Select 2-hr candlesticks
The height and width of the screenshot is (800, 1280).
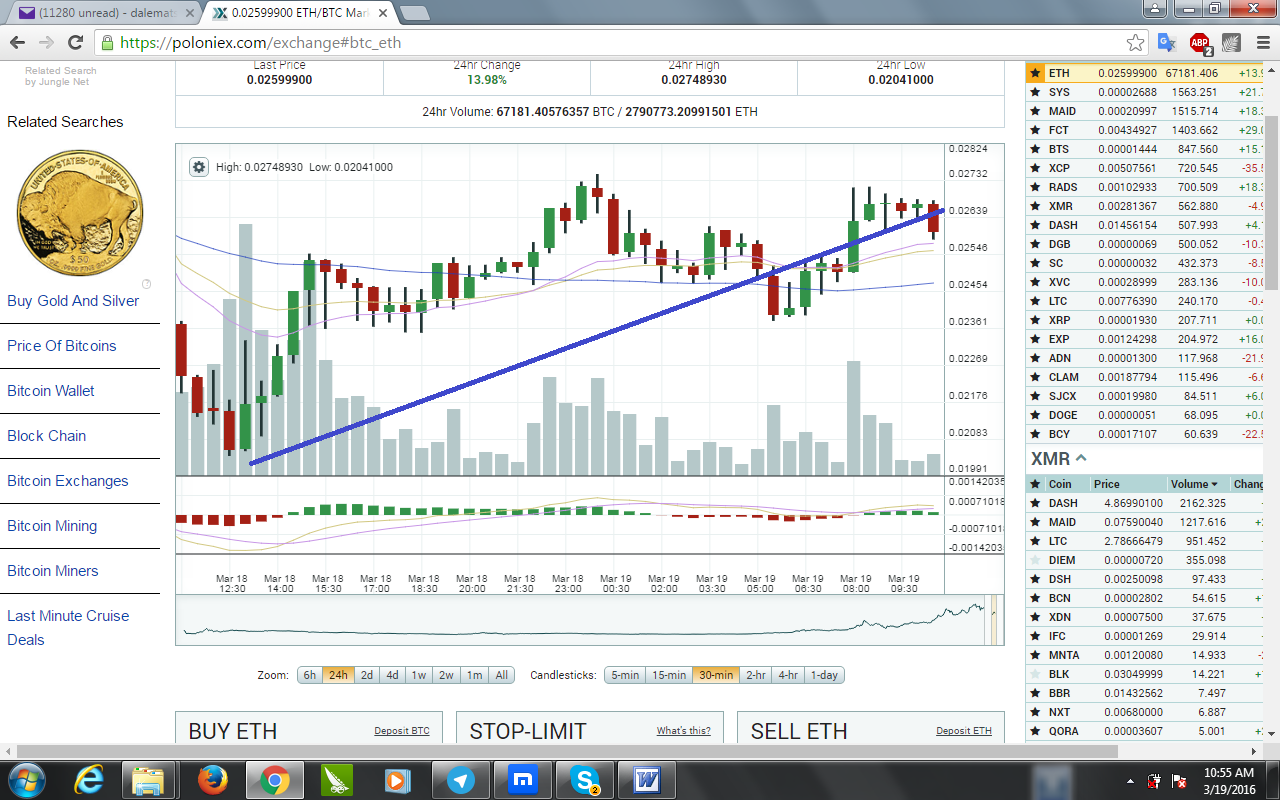coord(756,675)
